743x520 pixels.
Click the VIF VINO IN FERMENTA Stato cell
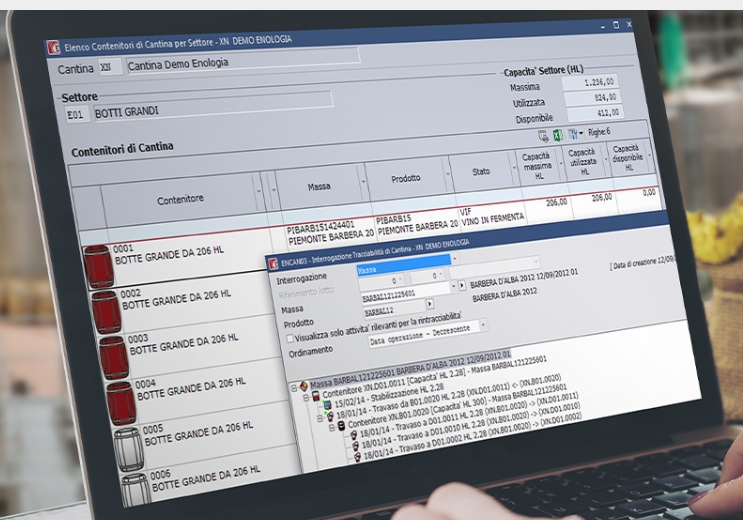pos(491,215)
